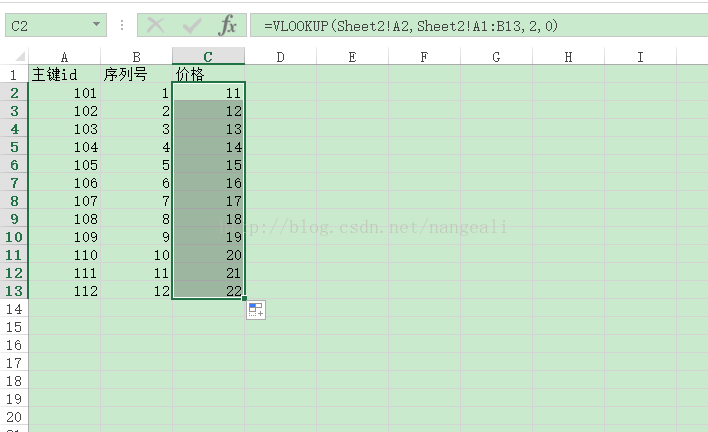Select column D header
The height and width of the screenshot is (432, 708).
(x=280, y=57)
